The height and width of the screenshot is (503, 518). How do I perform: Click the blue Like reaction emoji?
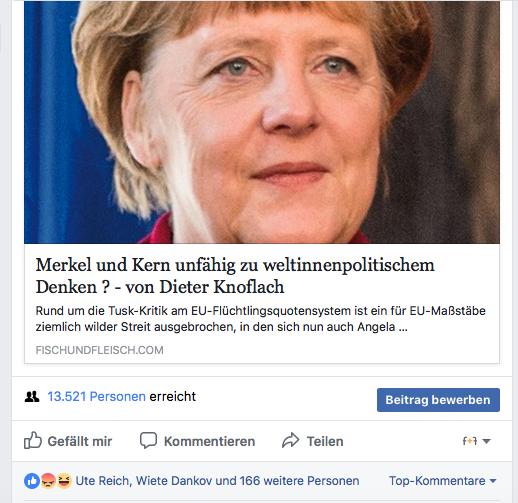[x=32, y=481]
